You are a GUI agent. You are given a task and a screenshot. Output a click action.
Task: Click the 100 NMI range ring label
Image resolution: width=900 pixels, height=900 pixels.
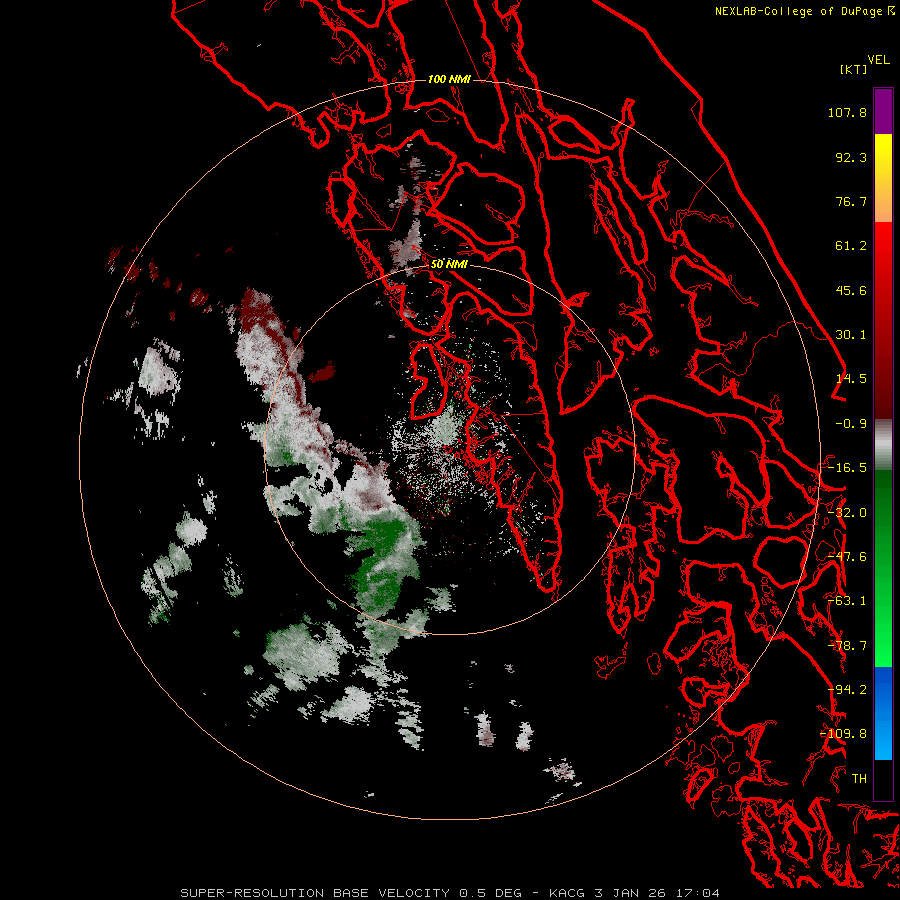[x=449, y=79]
